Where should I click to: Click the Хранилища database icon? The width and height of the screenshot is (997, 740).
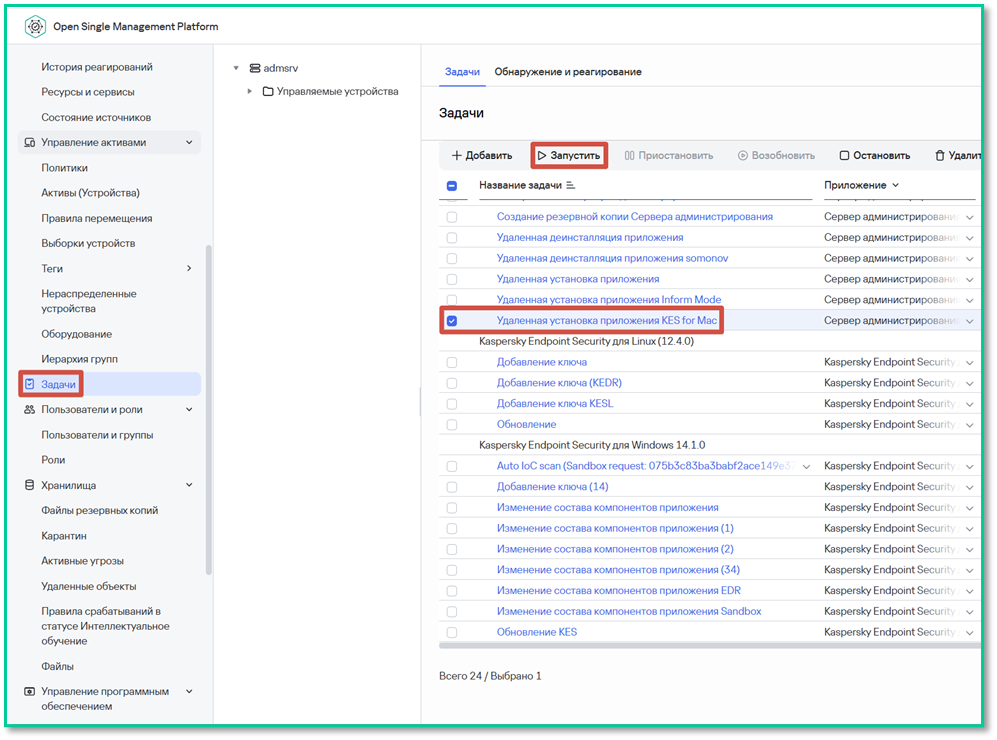[29, 485]
